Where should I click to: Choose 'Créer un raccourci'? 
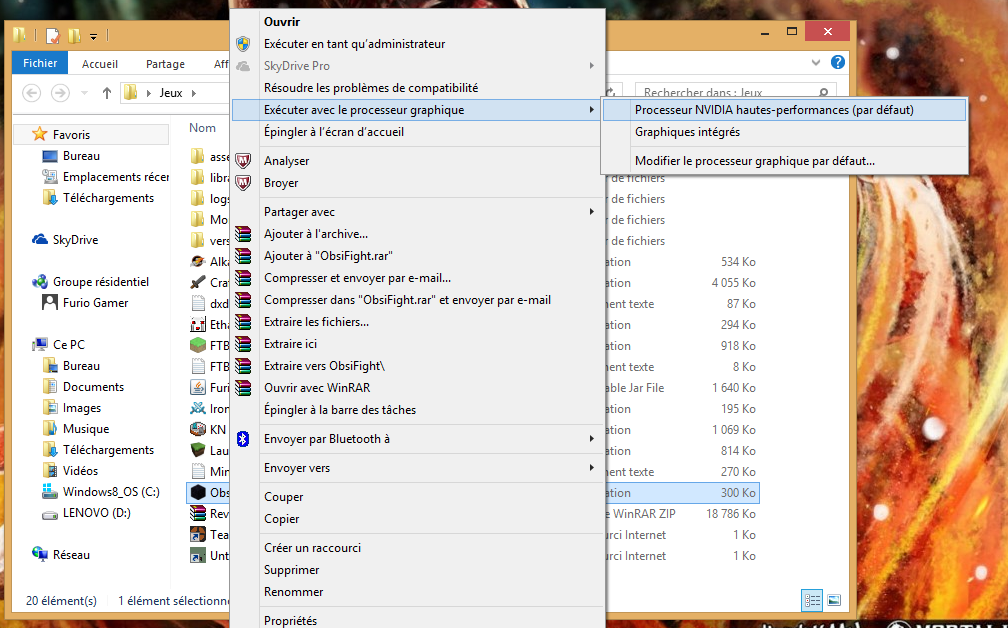pyautogui.click(x=418, y=548)
